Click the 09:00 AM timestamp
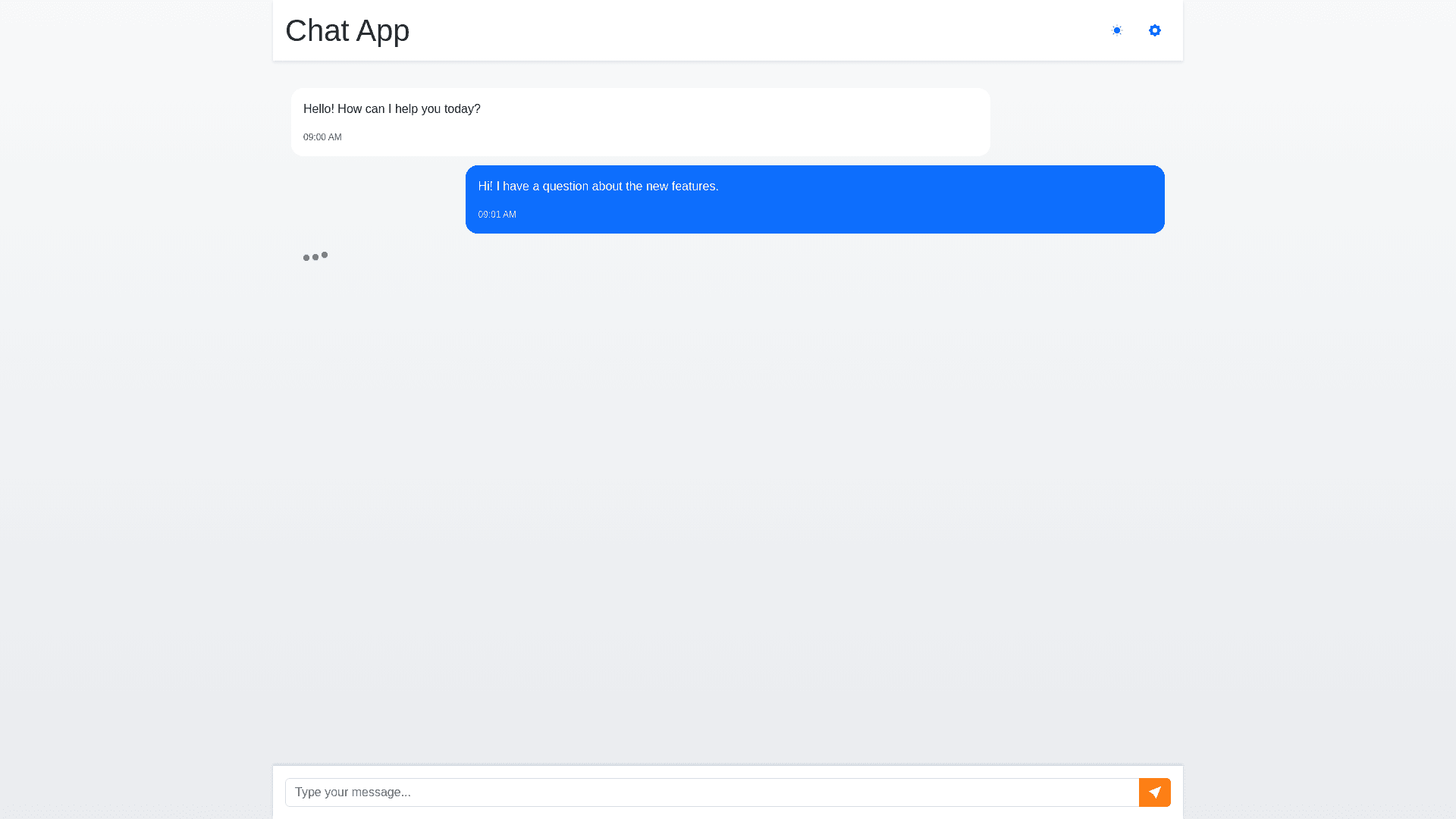Screen dimensions: 1456x819 point(322,137)
